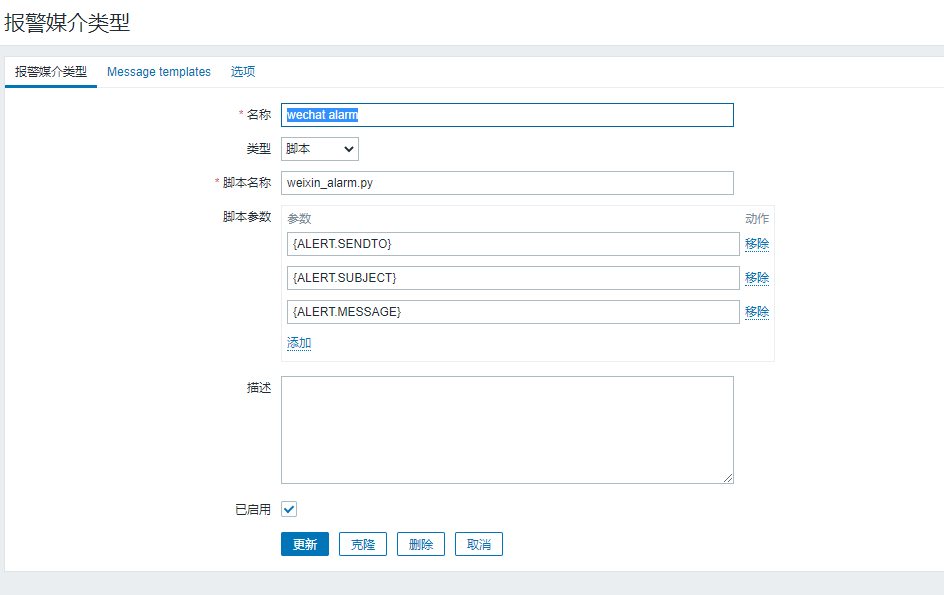This screenshot has width=944, height=595.
Task: Click inside the 描述 text area
Action: point(507,430)
